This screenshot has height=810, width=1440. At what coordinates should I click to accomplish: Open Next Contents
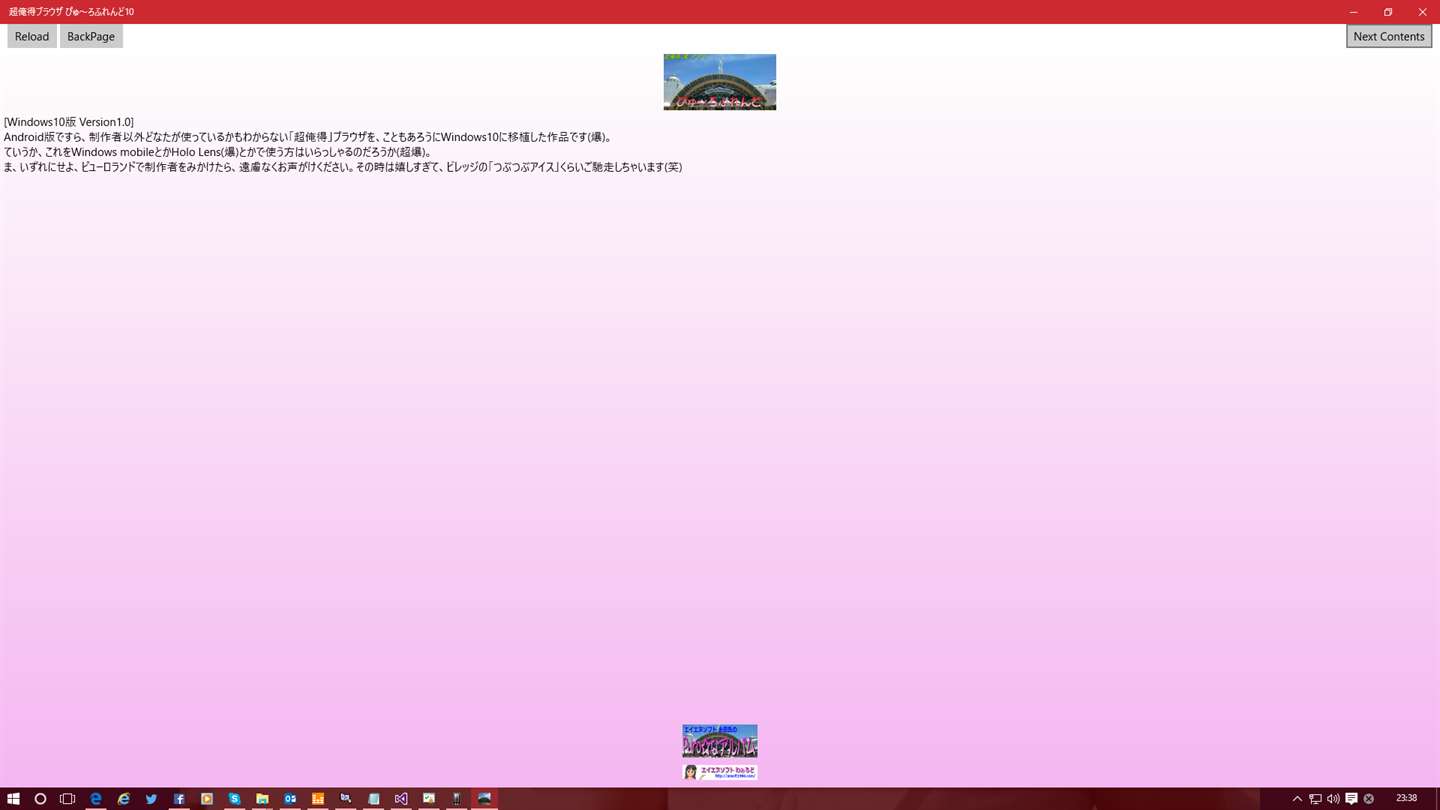coord(1388,37)
